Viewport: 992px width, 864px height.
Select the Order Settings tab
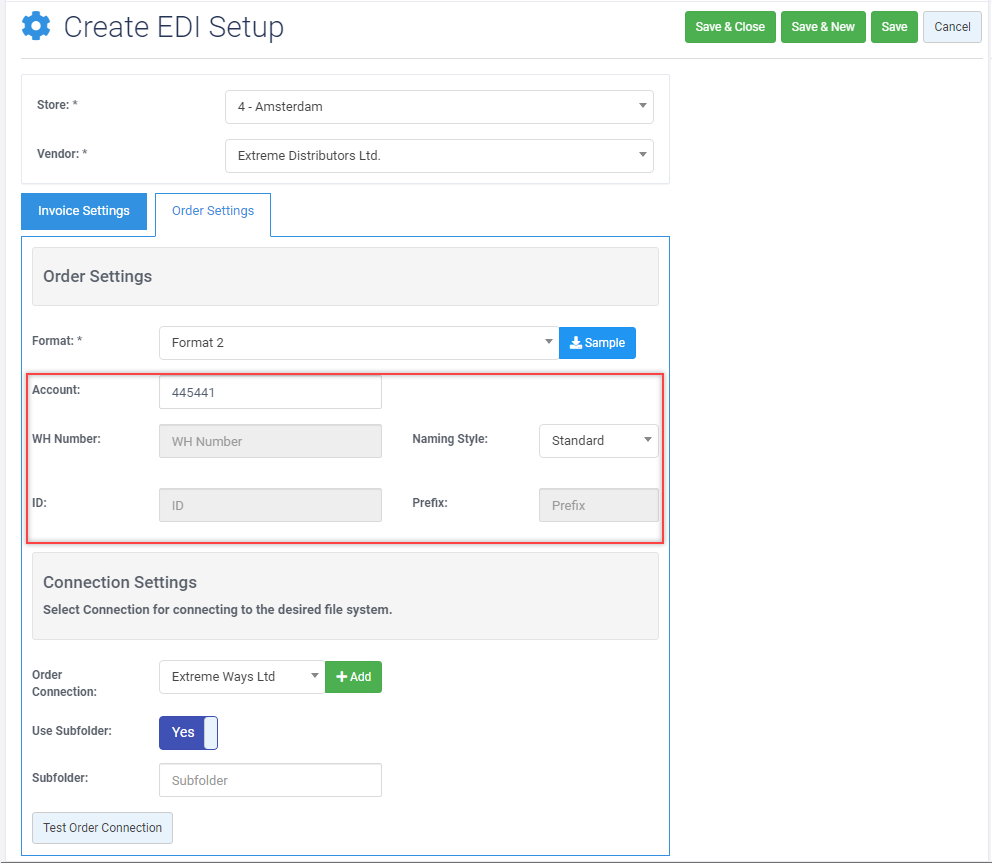pyautogui.click(x=213, y=211)
